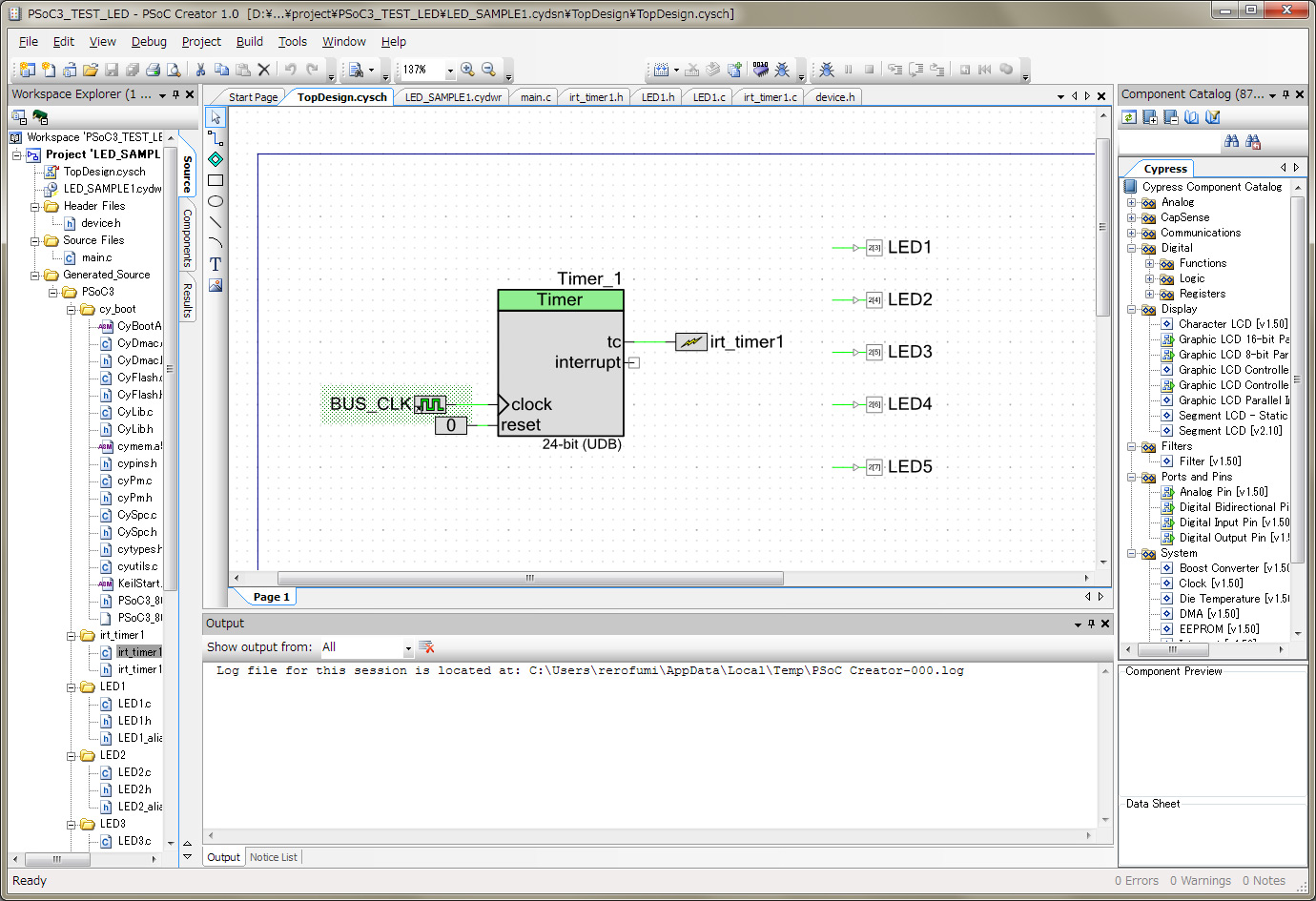Zoom out with the magnifier minus icon
1316x901 pixels.
click(x=488, y=70)
